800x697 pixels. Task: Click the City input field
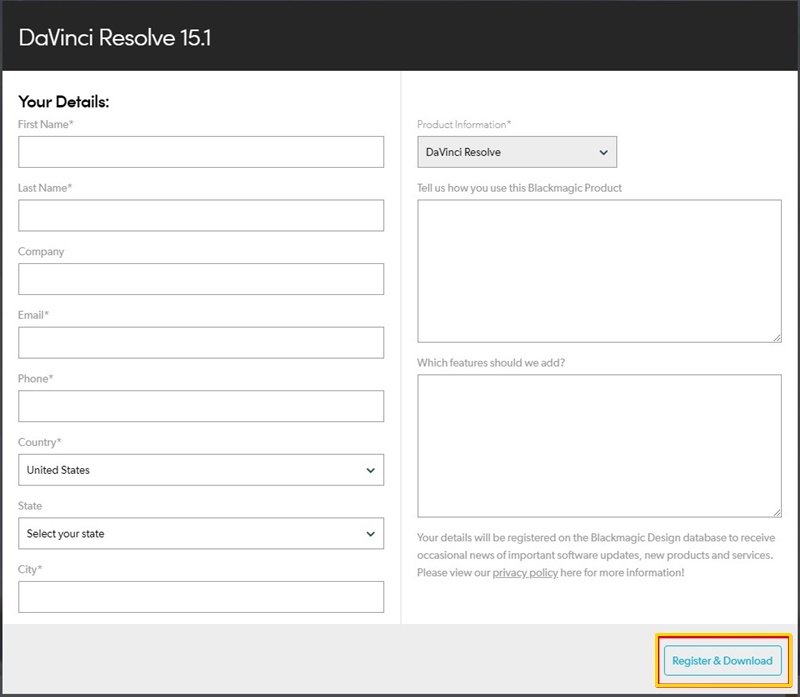(x=201, y=597)
